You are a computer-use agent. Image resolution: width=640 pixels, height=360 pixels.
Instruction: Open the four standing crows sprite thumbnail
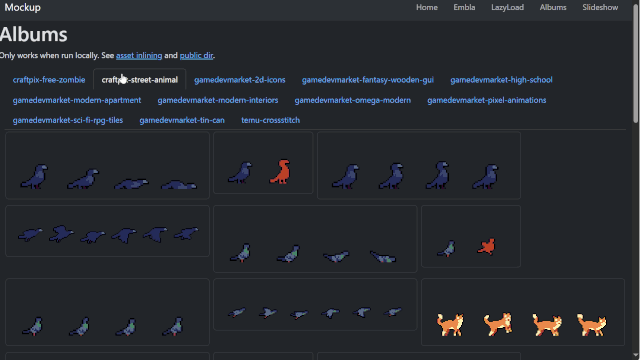point(419,165)
